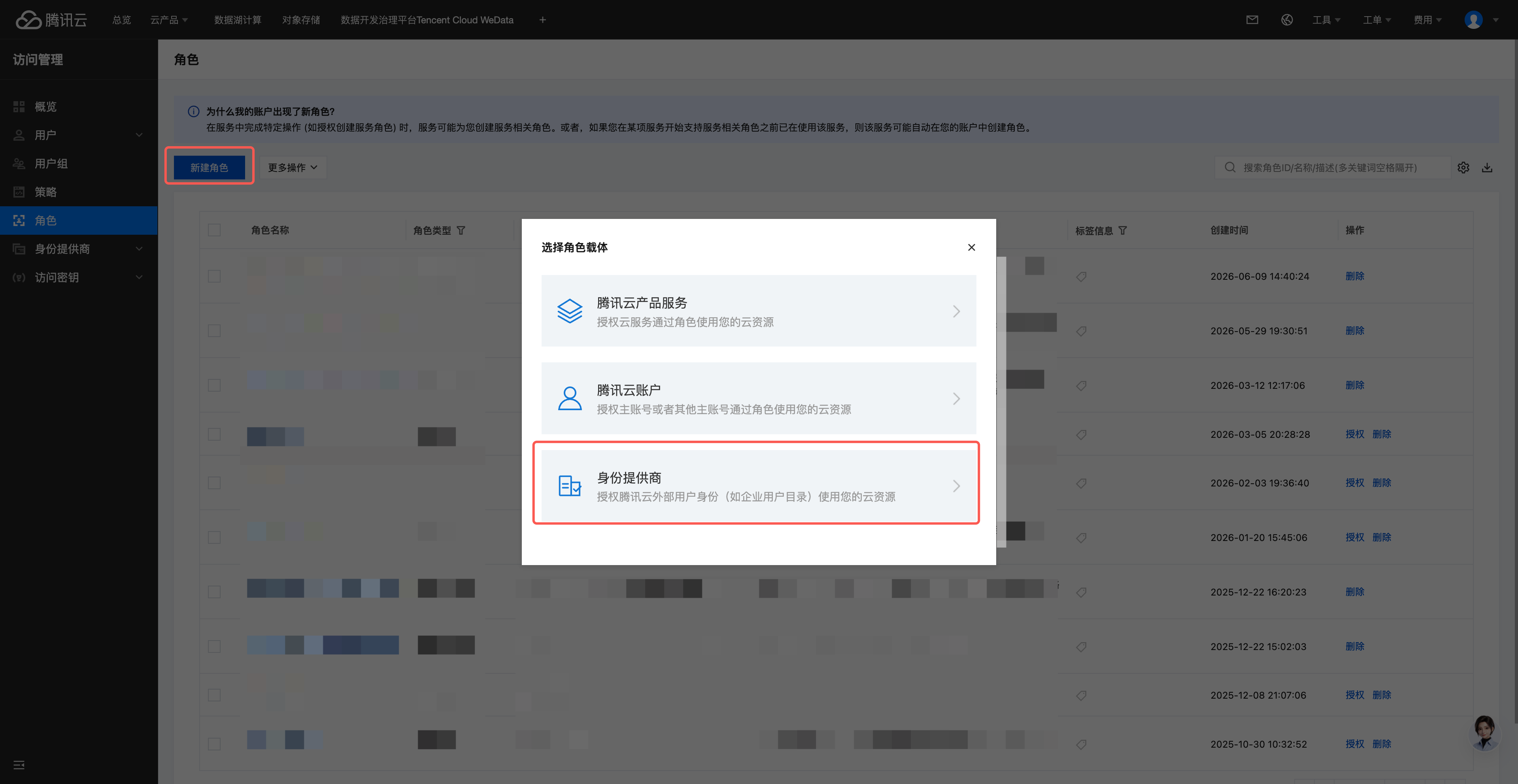
Task: Add a shortcut with the plus icon
Action: click(543, 20)
